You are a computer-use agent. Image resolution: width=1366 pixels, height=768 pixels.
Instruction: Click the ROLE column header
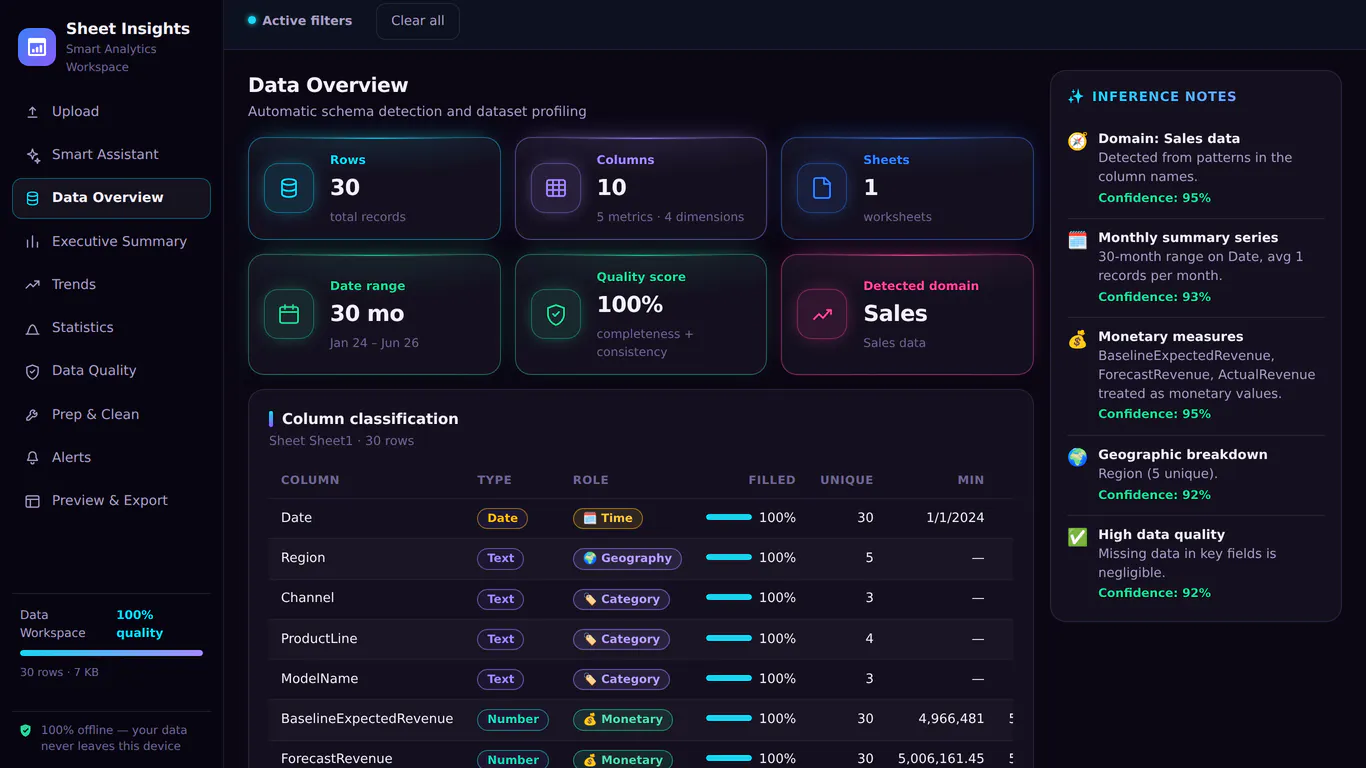pos(590,480)
